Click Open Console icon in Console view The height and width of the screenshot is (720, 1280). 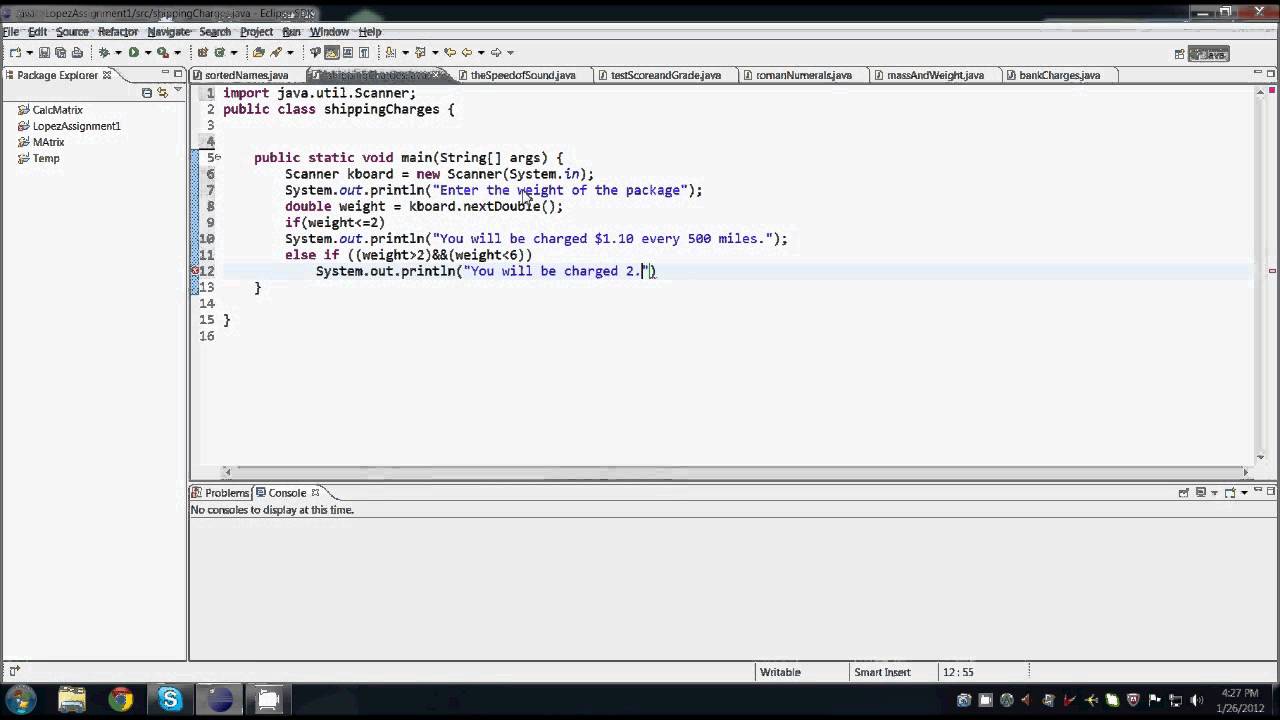click(1229, 493)
